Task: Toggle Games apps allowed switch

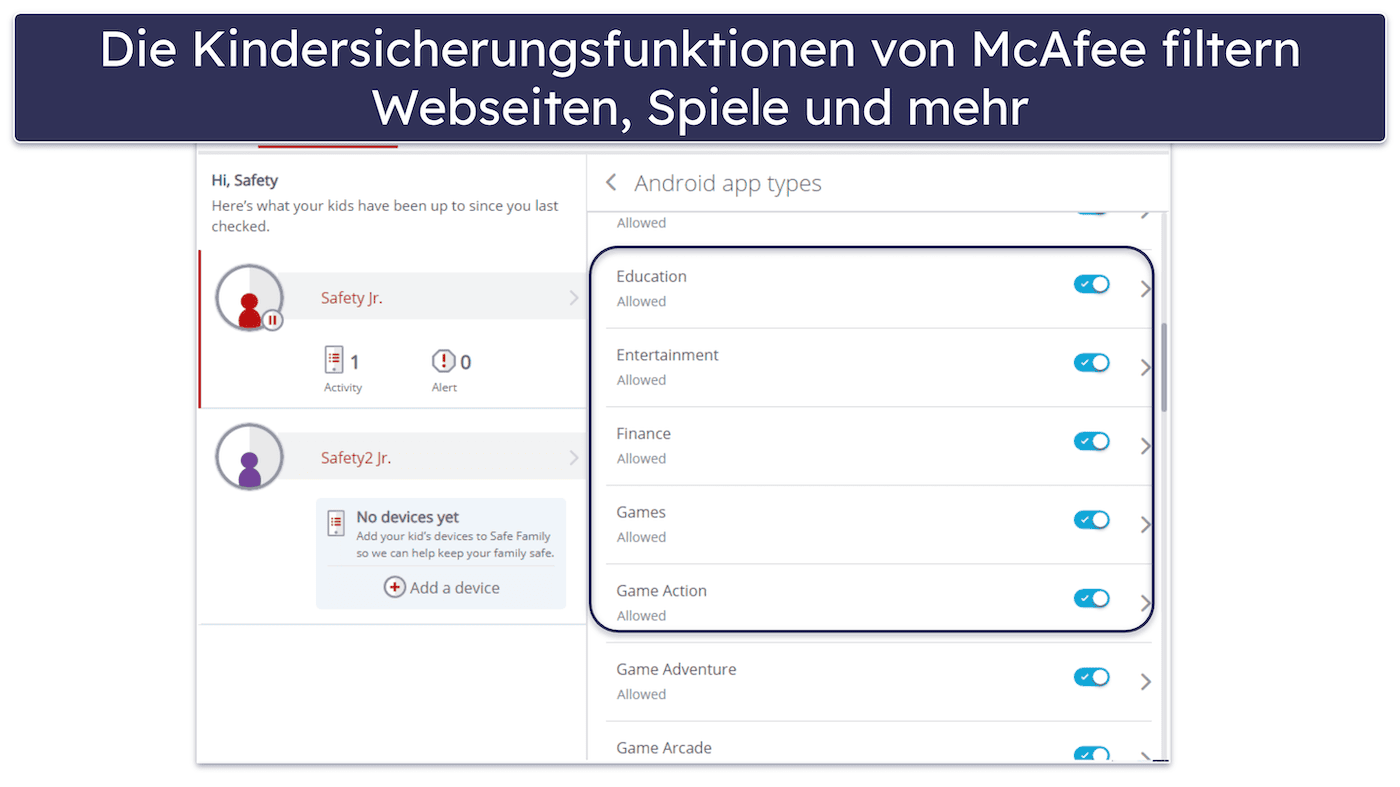Action: point(1092,520)
